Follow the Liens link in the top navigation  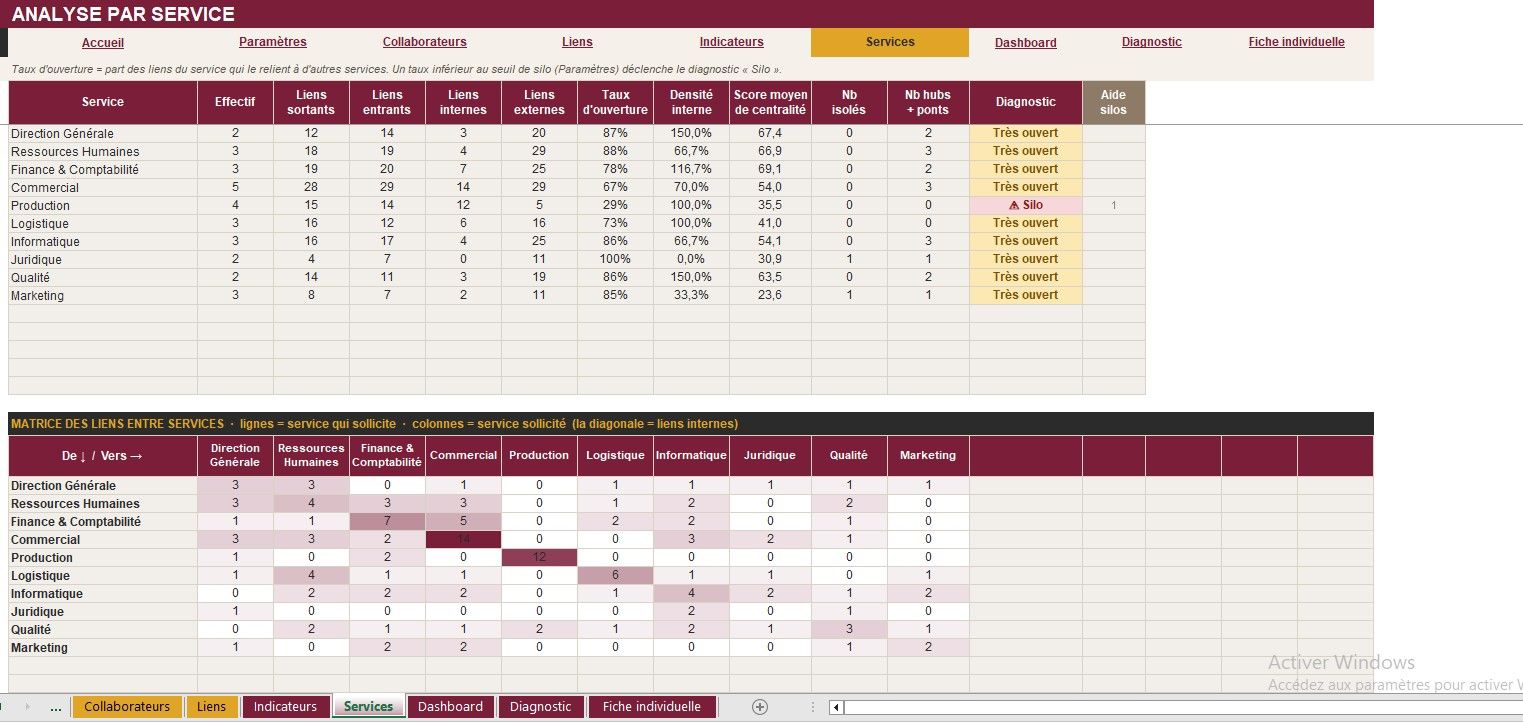point(577,42)
